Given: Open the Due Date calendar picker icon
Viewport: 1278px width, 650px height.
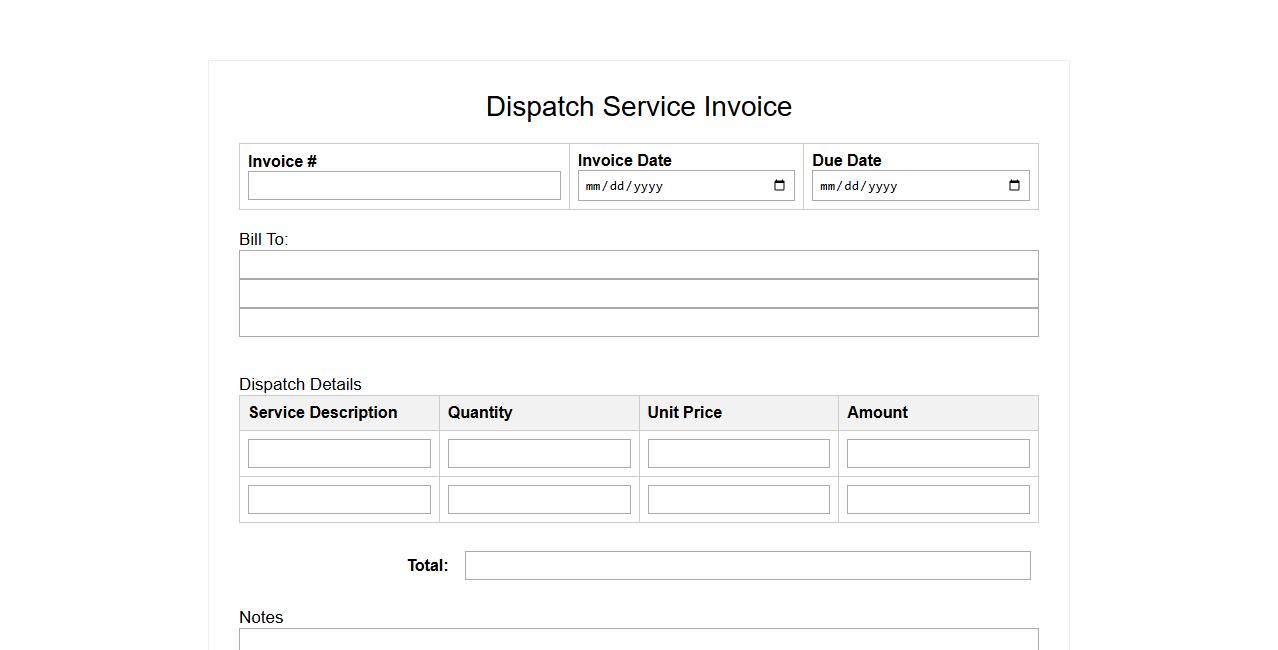Looking at the screenshot, I should [1014, 186].
